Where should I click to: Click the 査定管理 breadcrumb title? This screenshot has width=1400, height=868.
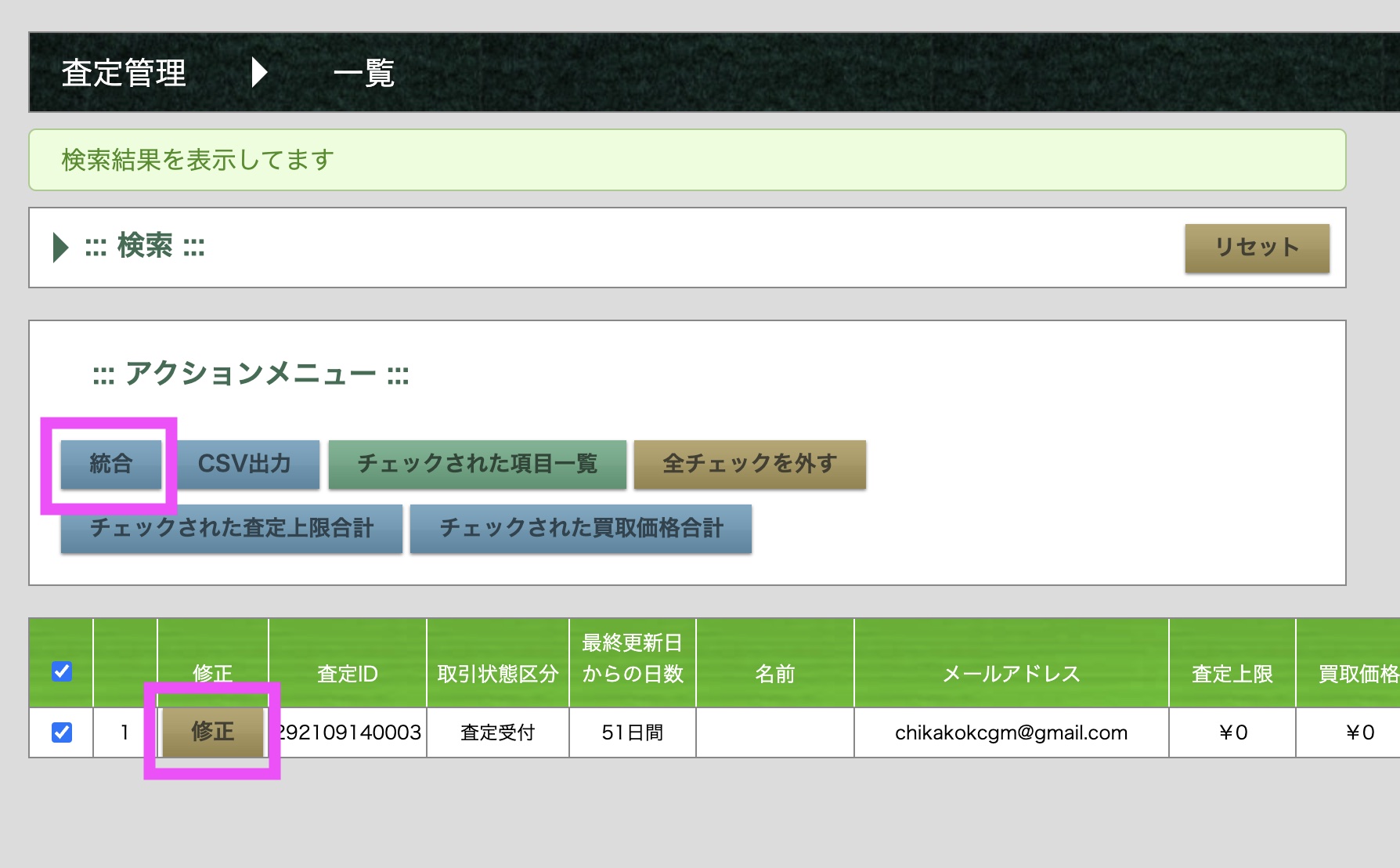pyautogui.click(x=124, y=73)
